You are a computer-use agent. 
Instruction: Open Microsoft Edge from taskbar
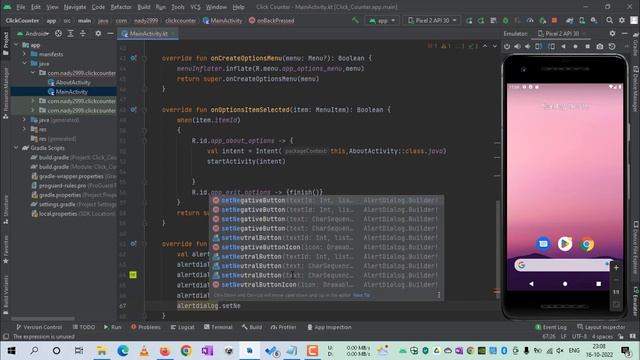[x=122, y=351]
